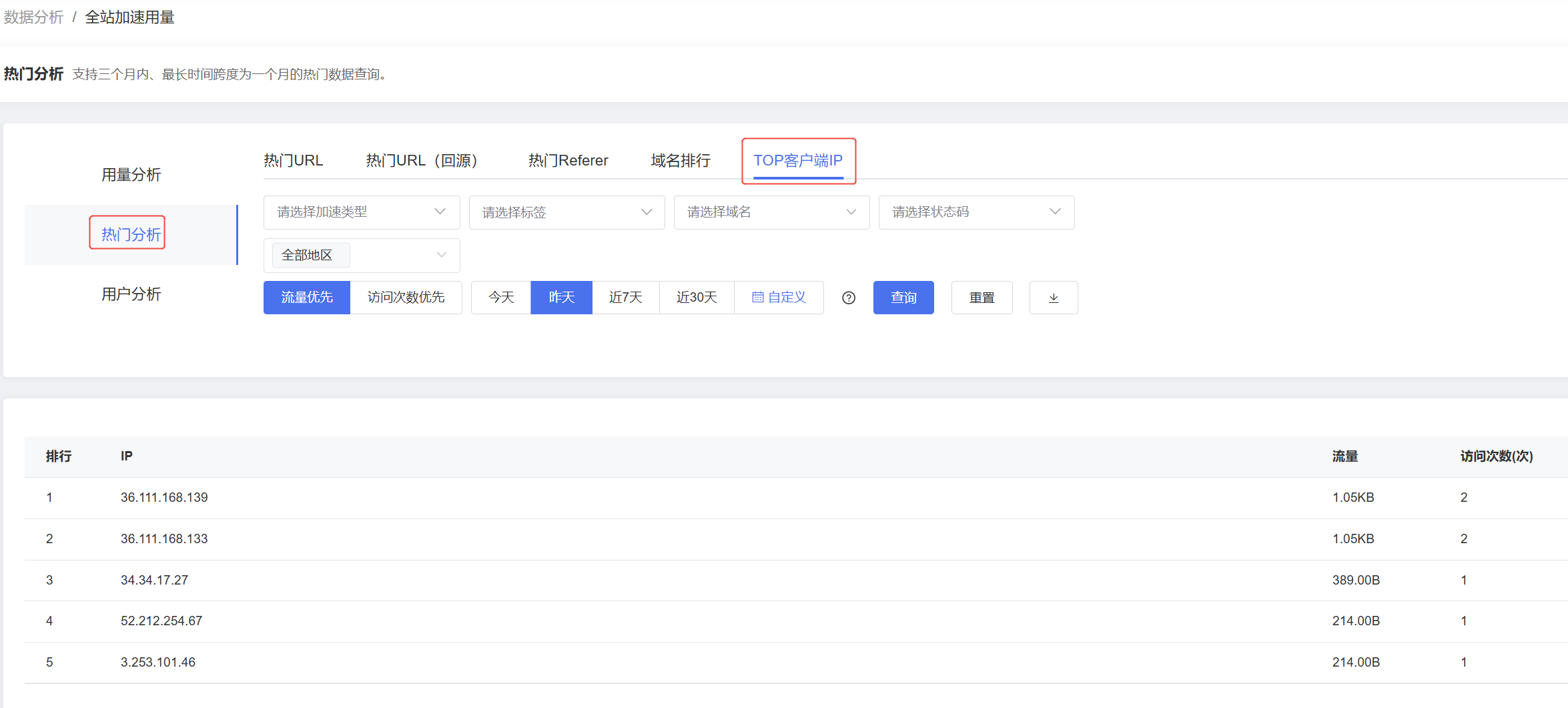1568x708 pixels.
Task: Choose the 近30天 time range
Action: [697, 298]
